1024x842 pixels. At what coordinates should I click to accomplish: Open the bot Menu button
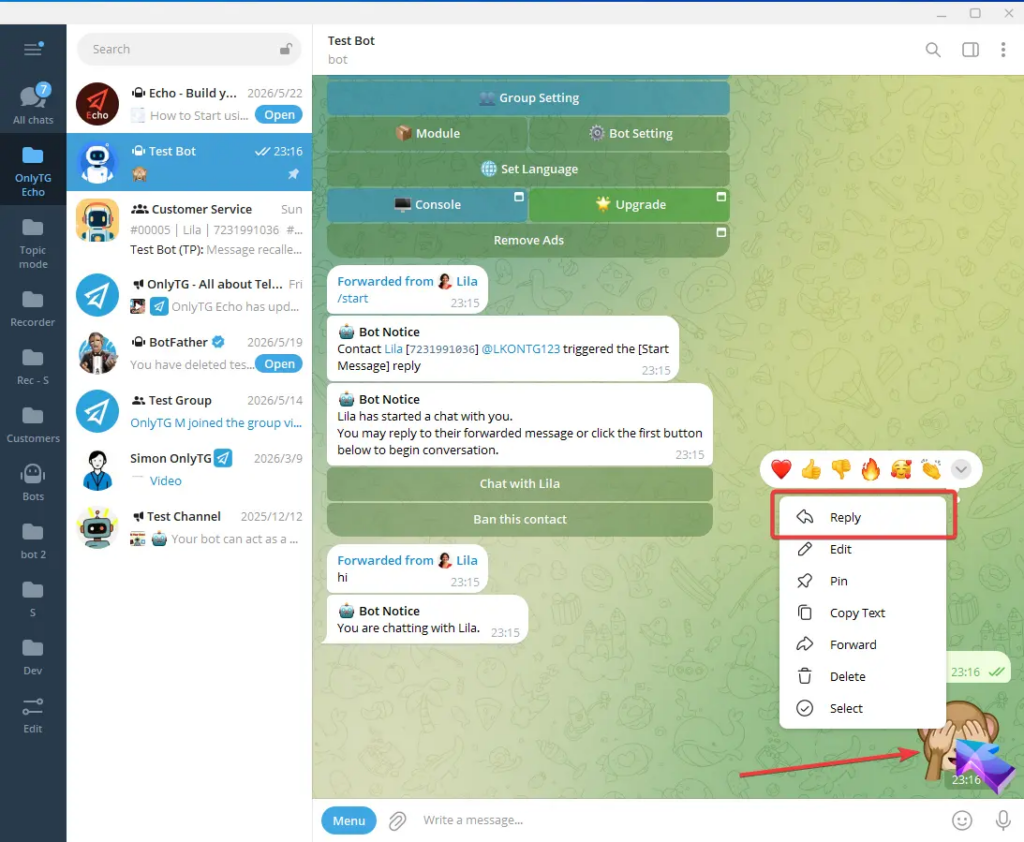point(349,821)
